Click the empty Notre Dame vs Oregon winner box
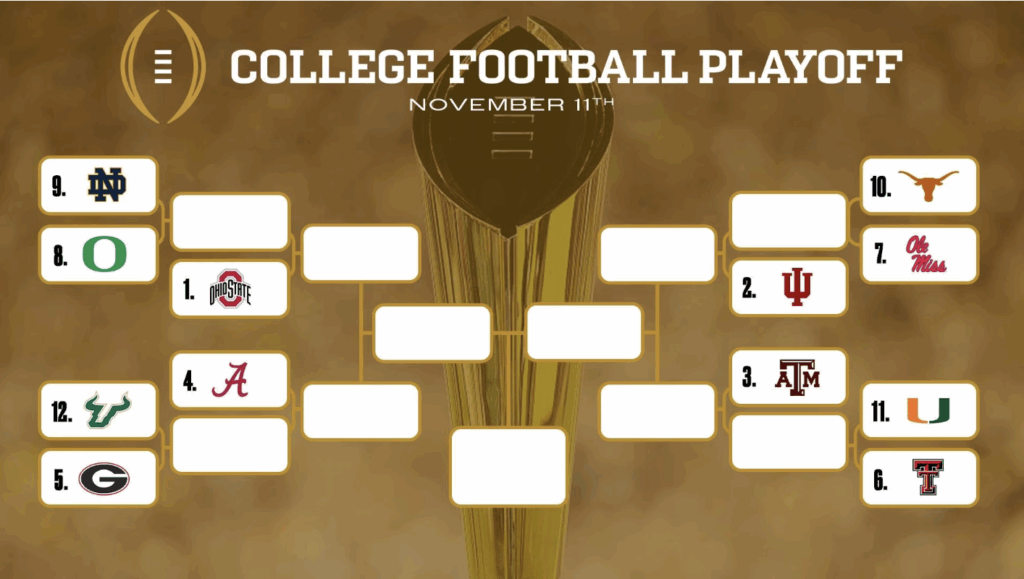 coord(230,222)
